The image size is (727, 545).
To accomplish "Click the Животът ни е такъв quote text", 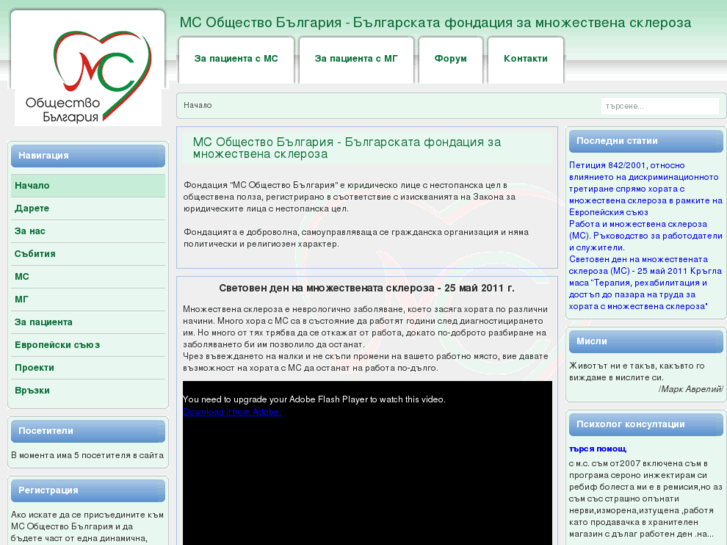I will 637,372.
